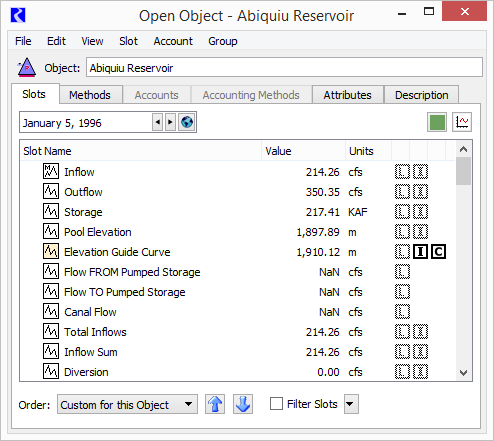The height and width of the screenshot is (441, 494).
Task: Switch to the Methods tab
Action: tap(90, 95)
